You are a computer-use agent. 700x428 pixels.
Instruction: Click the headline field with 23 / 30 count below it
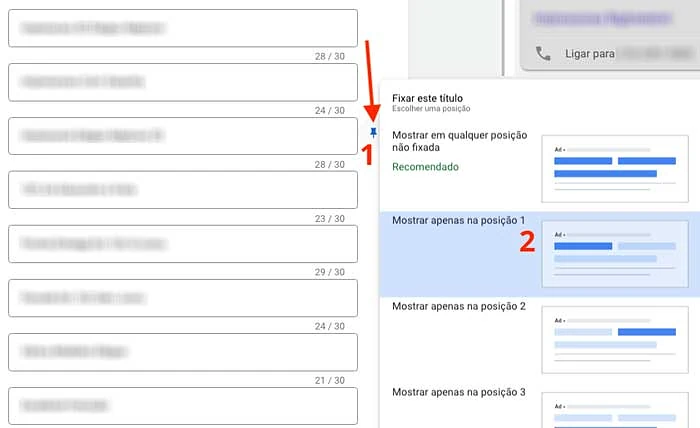(183, 190)
